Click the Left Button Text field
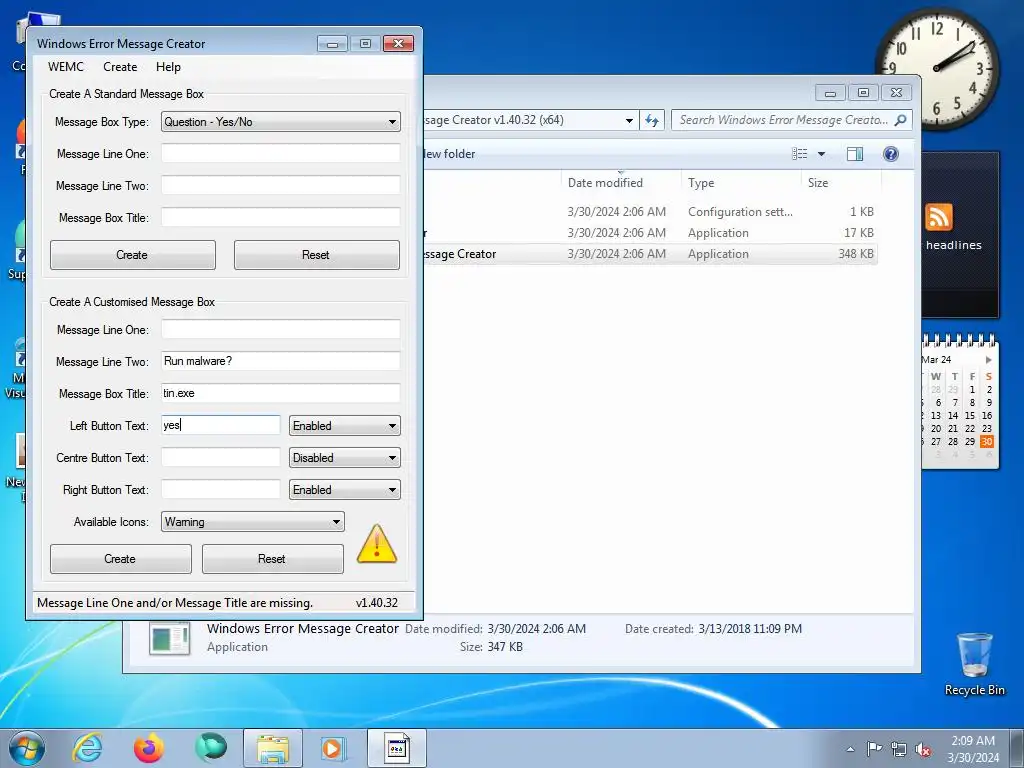The image size is (1024, 768). (221, 425)
